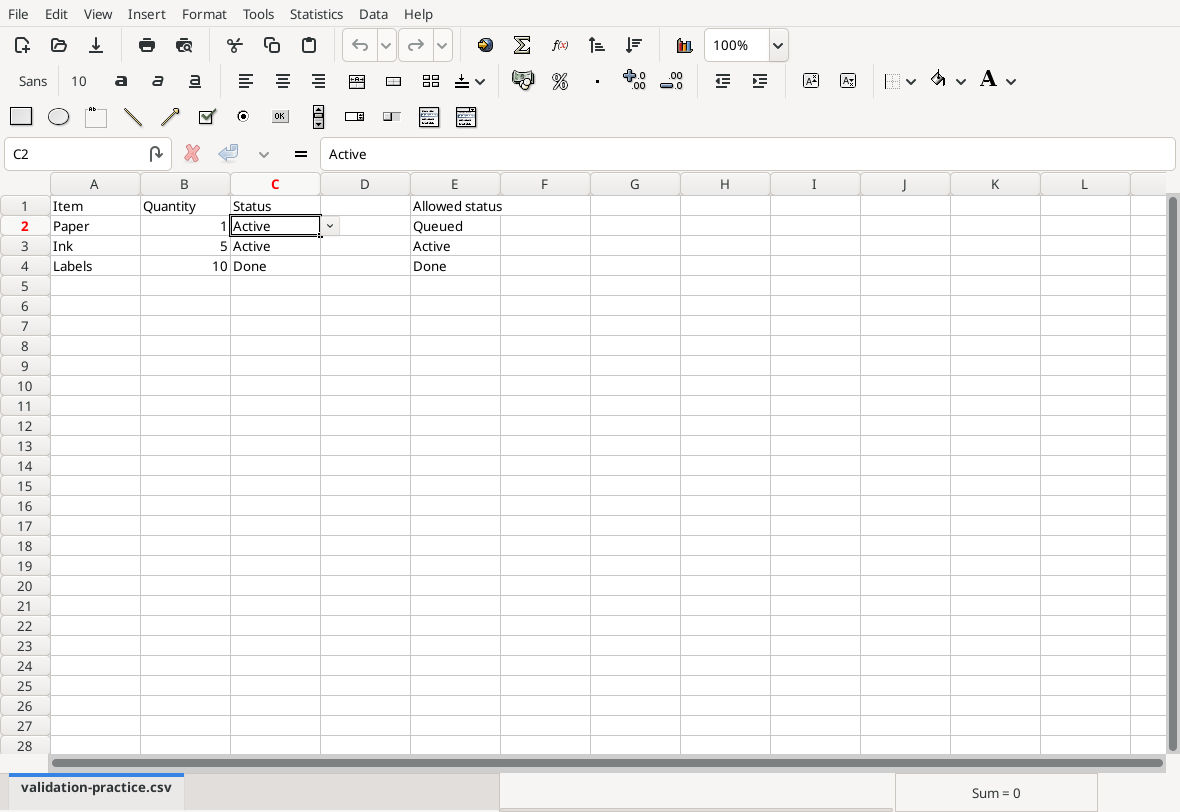Copy the selection
Screen dimensions: 1180x812
[272, 45]
